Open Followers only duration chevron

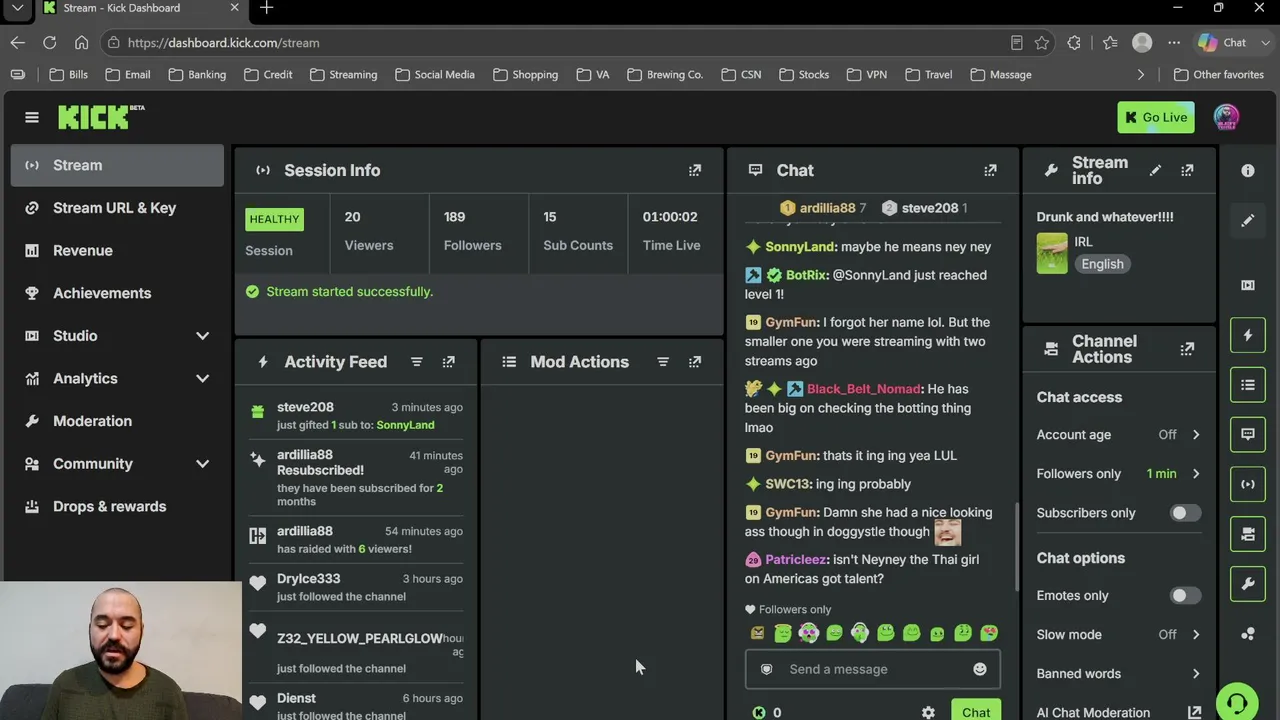pos(1196,474)
